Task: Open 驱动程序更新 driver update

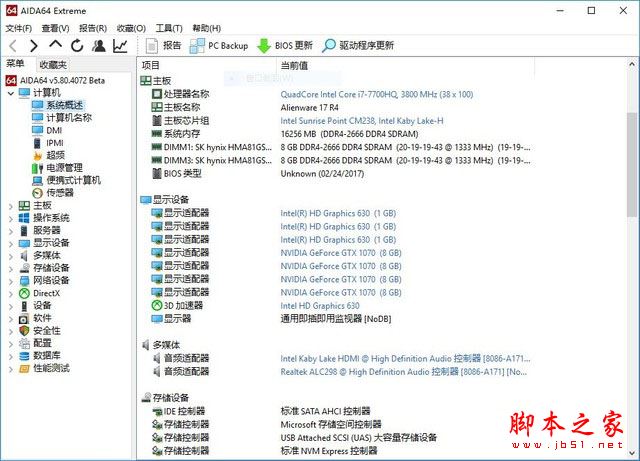Action: (358, 45)
